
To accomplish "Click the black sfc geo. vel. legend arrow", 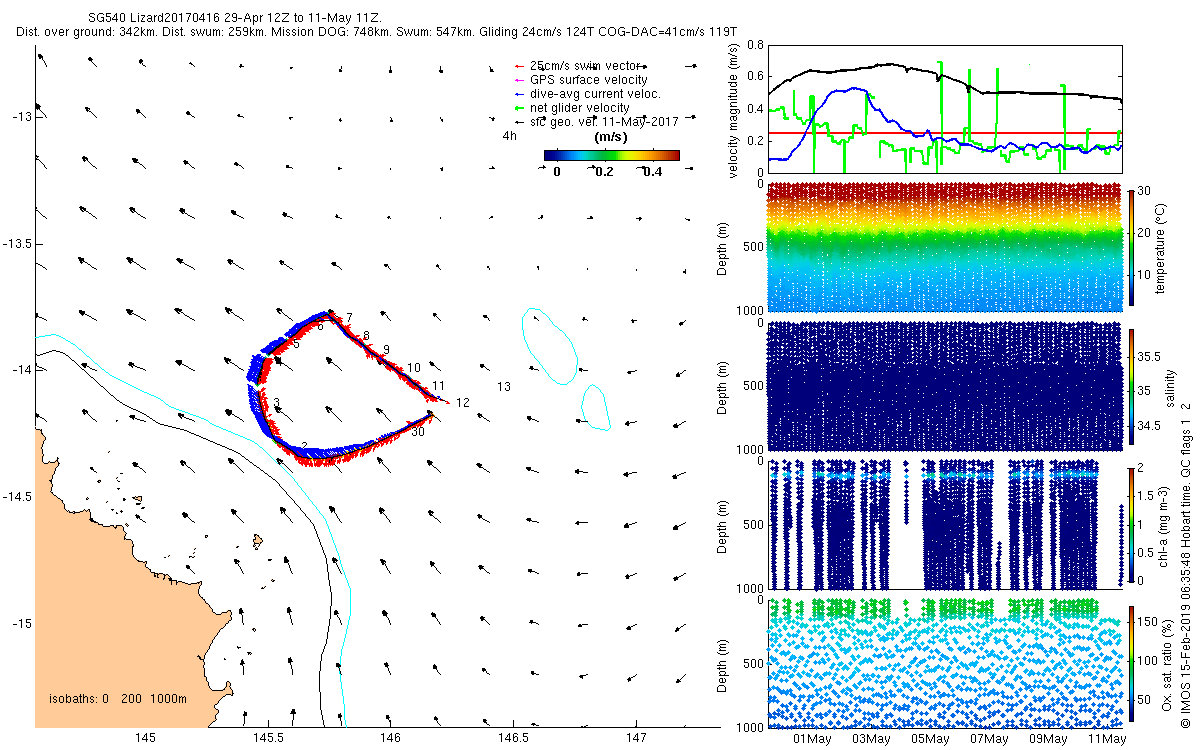I will [517, 122].
